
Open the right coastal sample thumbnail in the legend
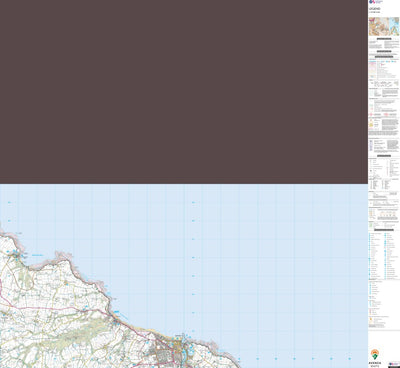(x=394, y=27)
